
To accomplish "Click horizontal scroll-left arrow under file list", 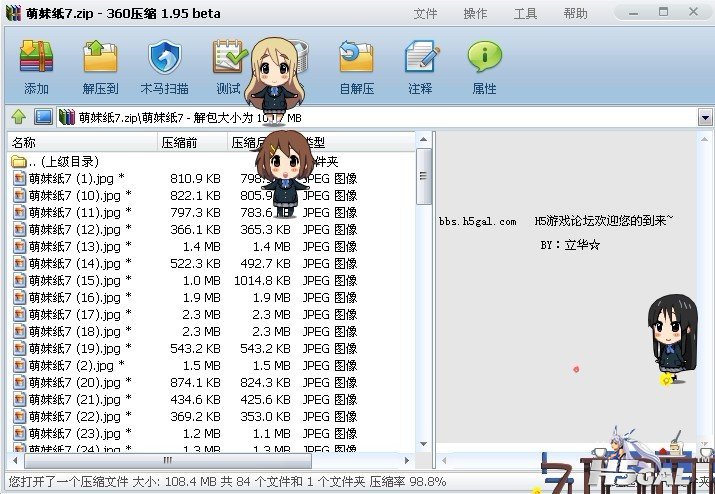I will pos(15,460).
